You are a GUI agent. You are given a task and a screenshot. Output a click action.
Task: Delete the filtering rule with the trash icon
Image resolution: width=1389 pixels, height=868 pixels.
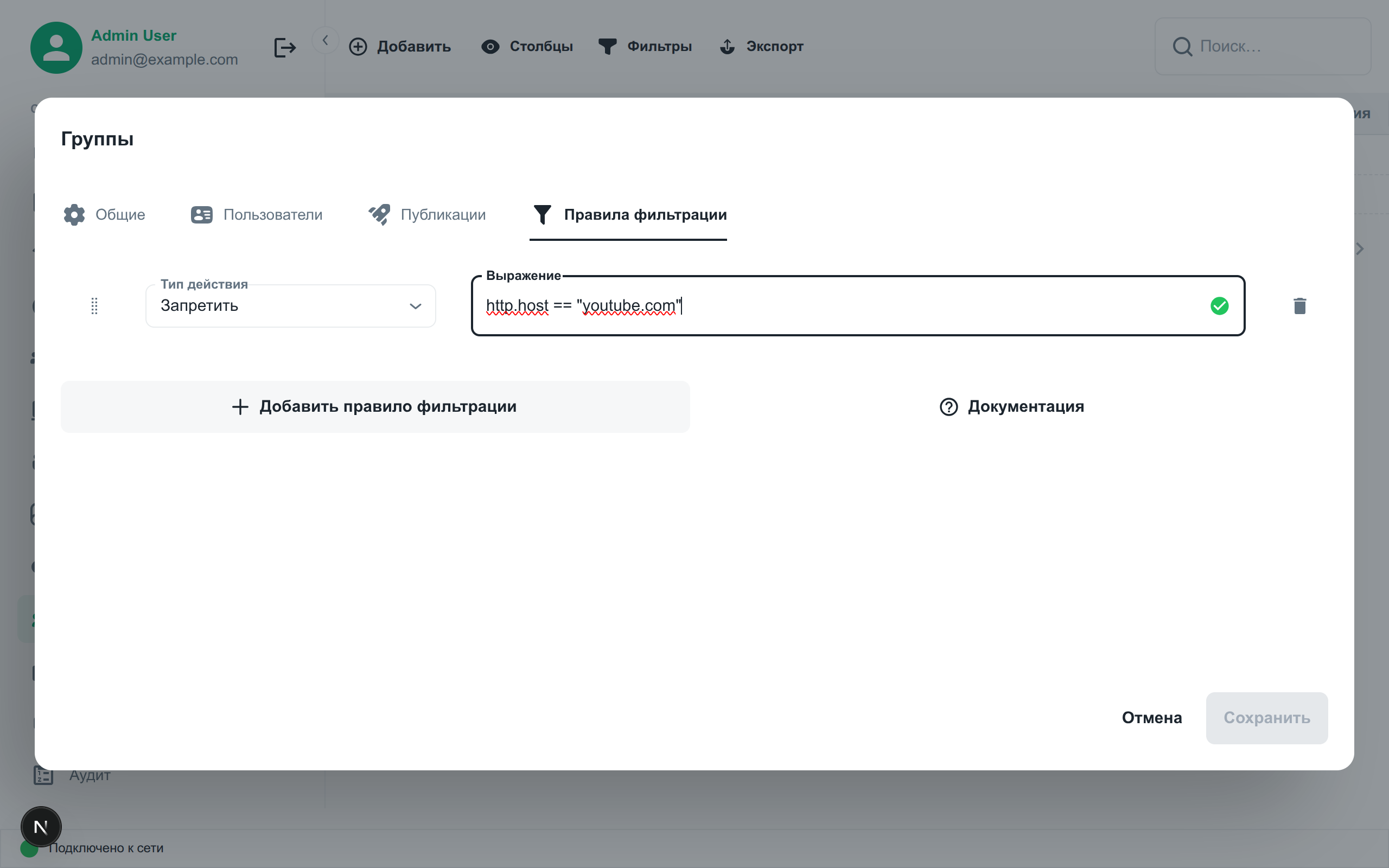[x=1299, y=306]
